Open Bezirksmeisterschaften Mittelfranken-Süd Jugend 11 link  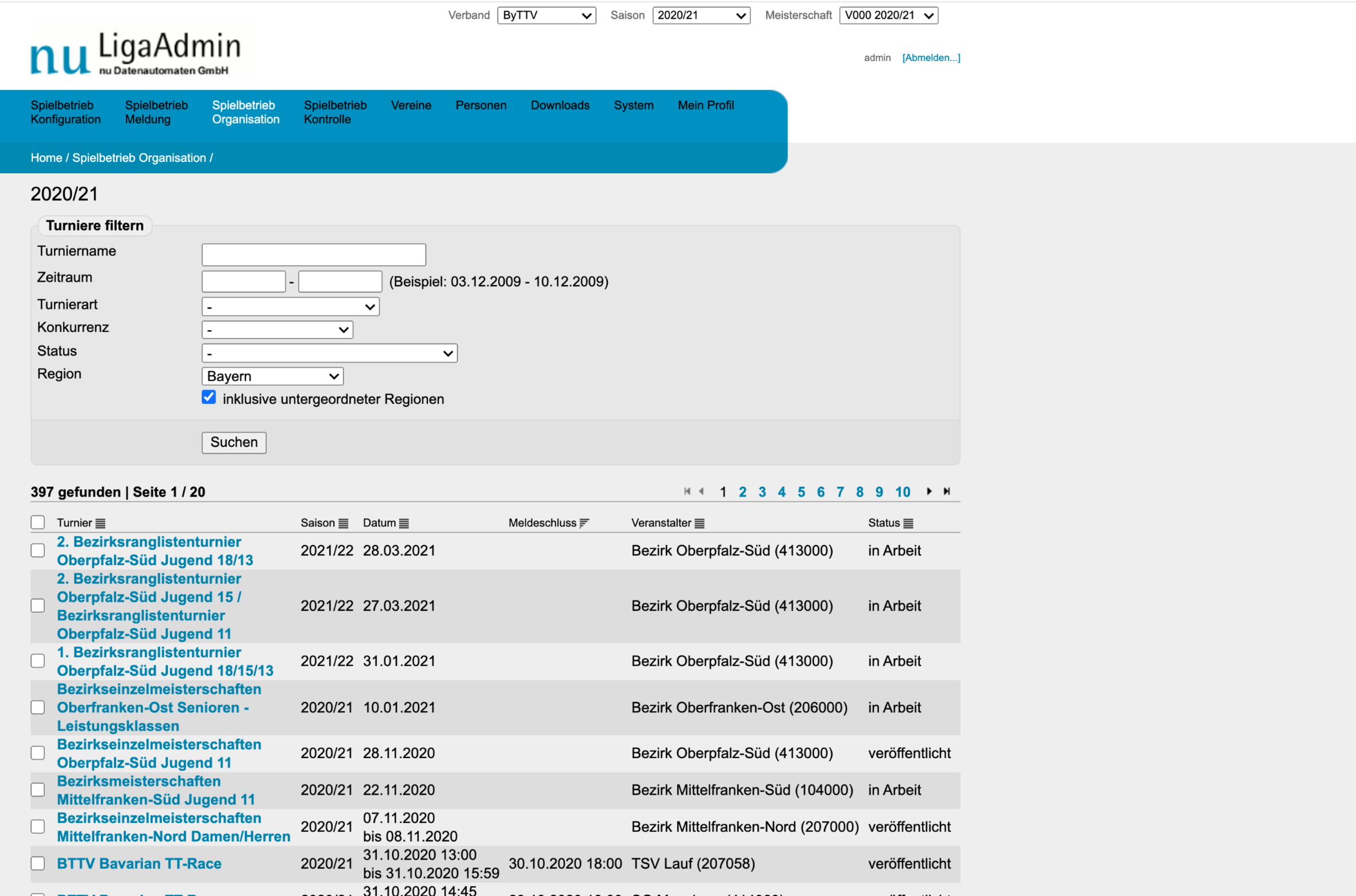(x=156, y=790)
